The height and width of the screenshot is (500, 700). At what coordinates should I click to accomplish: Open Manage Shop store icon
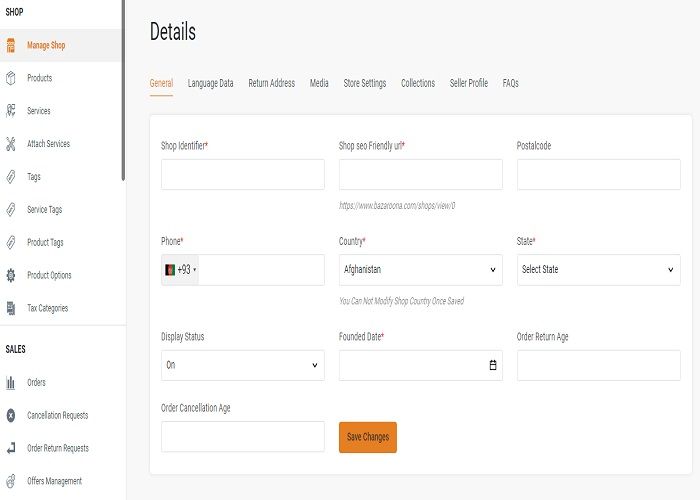tap(11, 45)
